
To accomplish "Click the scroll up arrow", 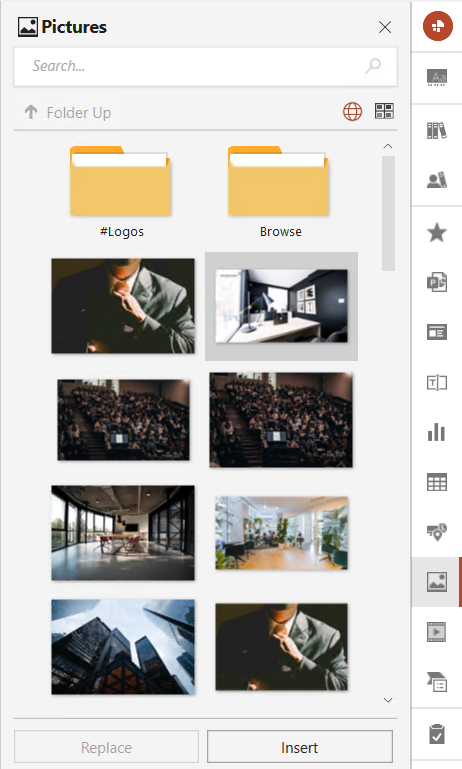I will click(388, 146).
